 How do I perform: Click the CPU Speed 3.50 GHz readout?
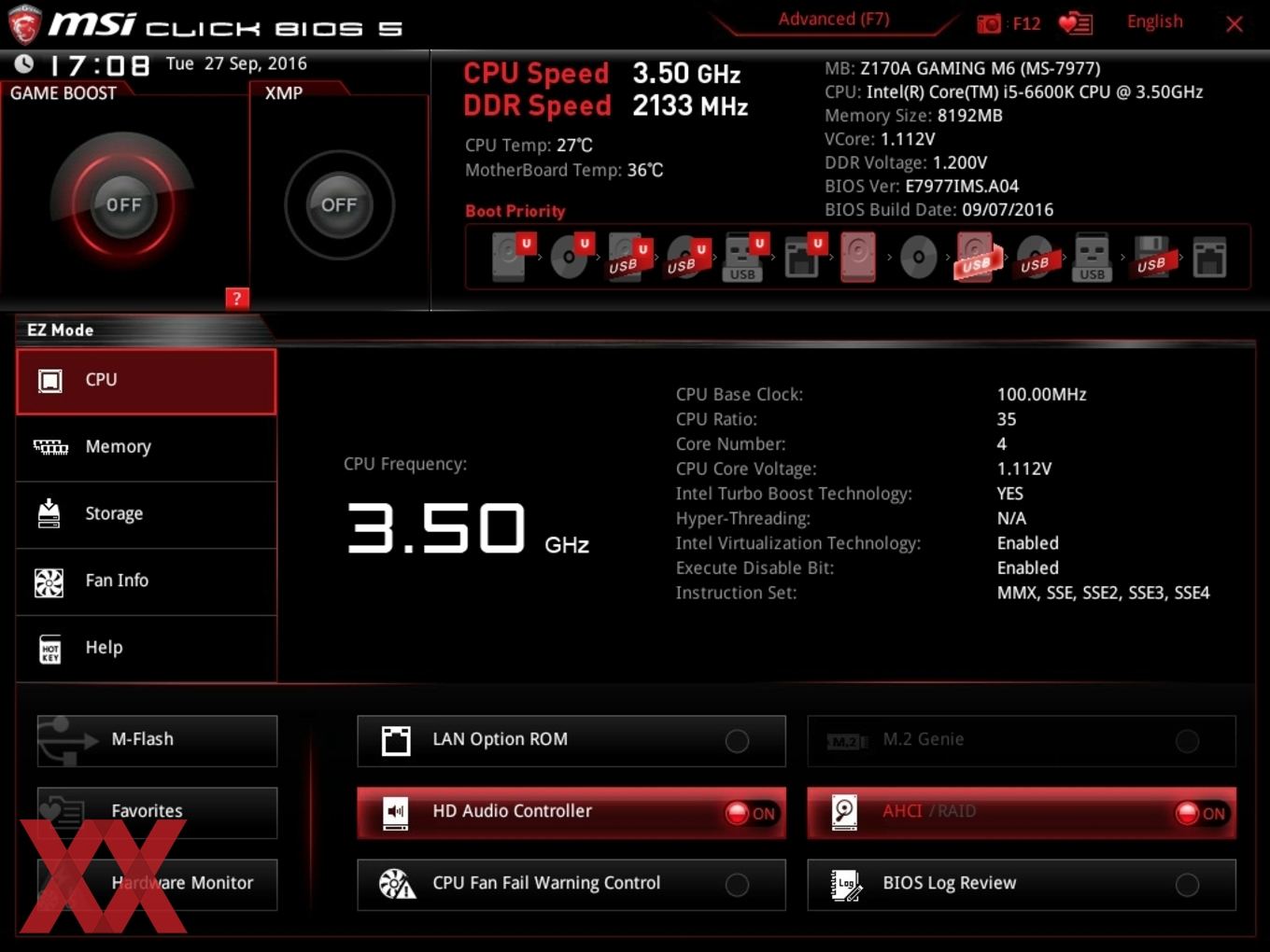click(x=602, y=73)
